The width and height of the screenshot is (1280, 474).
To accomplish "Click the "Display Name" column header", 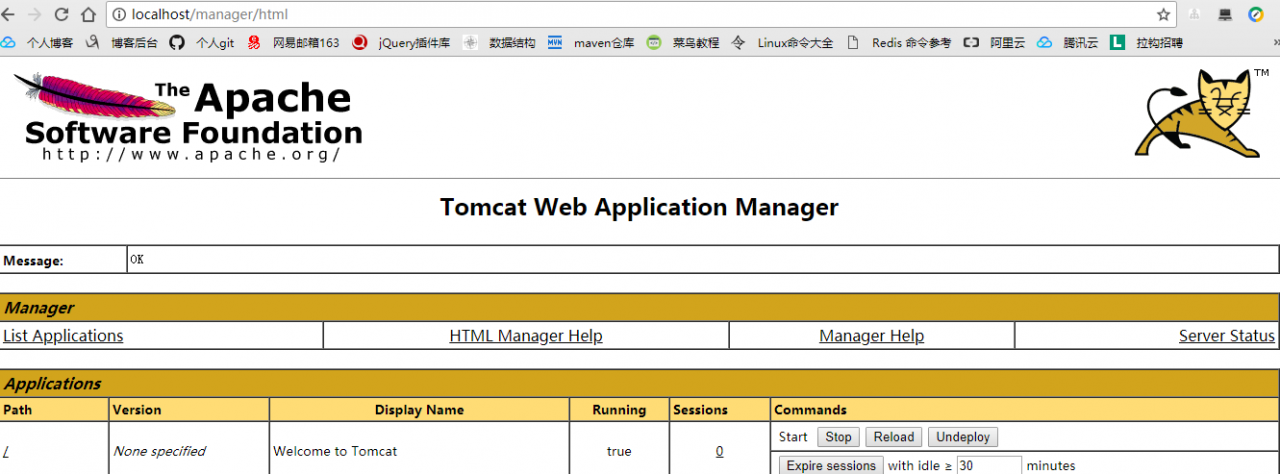I will 419,410.
